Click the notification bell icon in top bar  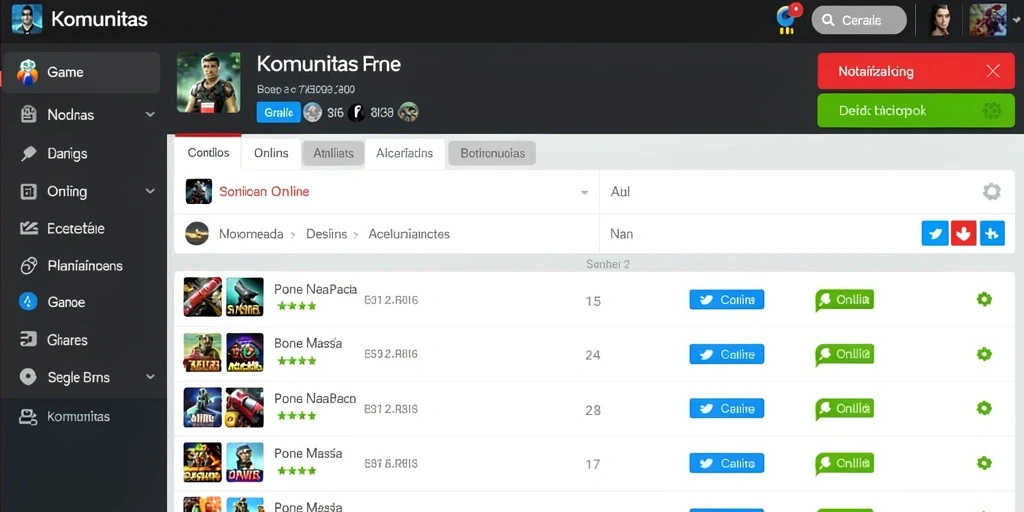(x=788, y=20)
